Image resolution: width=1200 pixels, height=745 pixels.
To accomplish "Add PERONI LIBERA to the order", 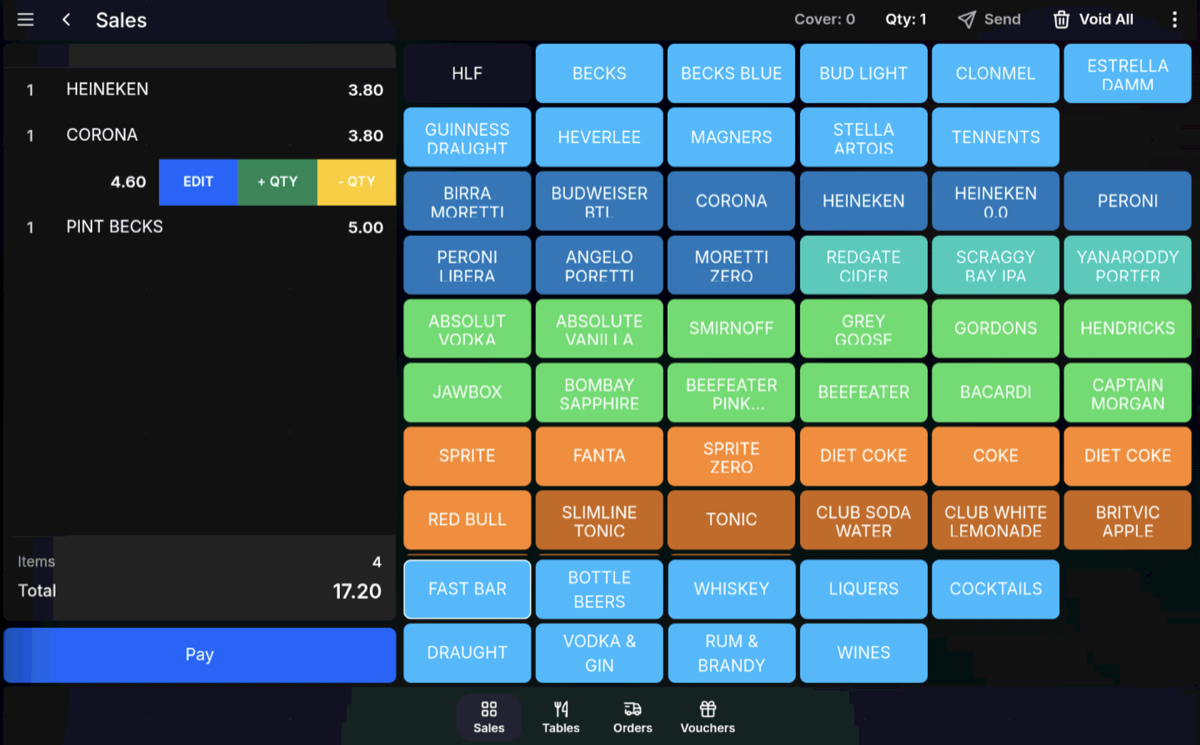I will point(467,265).
